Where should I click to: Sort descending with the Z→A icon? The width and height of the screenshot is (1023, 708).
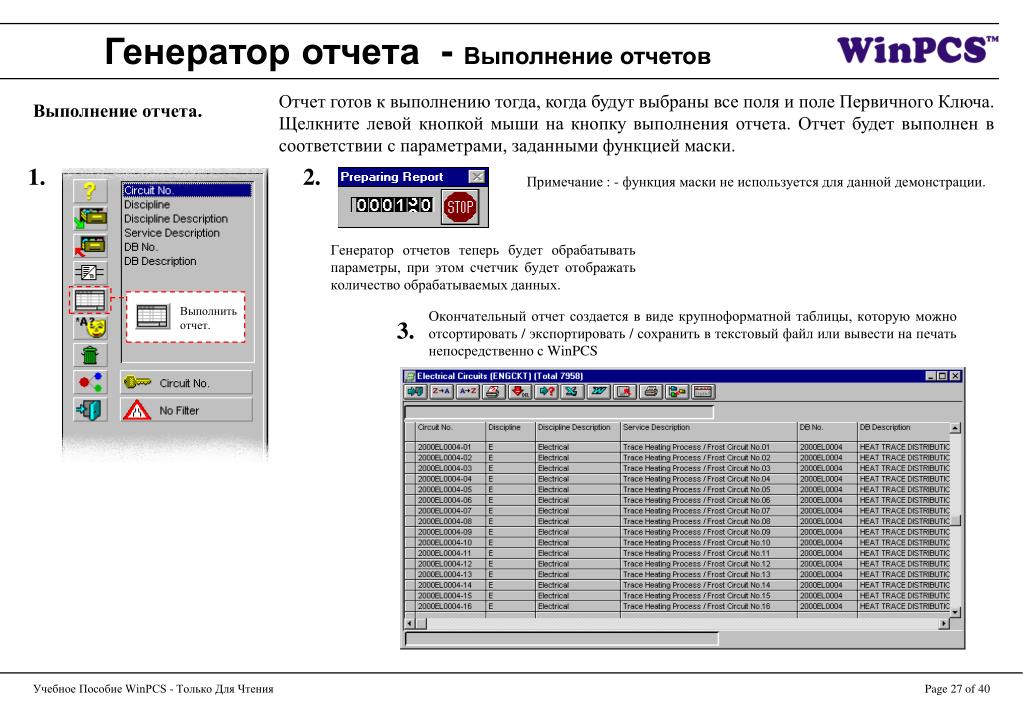click(441, 392)
